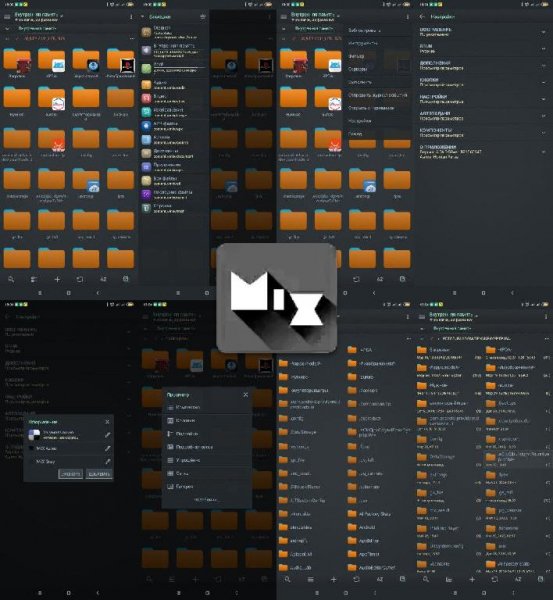This screenshot has width=553, height=600.
Task: Click the pencil edit icon beside MiX Gray skin
Action: click(108, 461)
